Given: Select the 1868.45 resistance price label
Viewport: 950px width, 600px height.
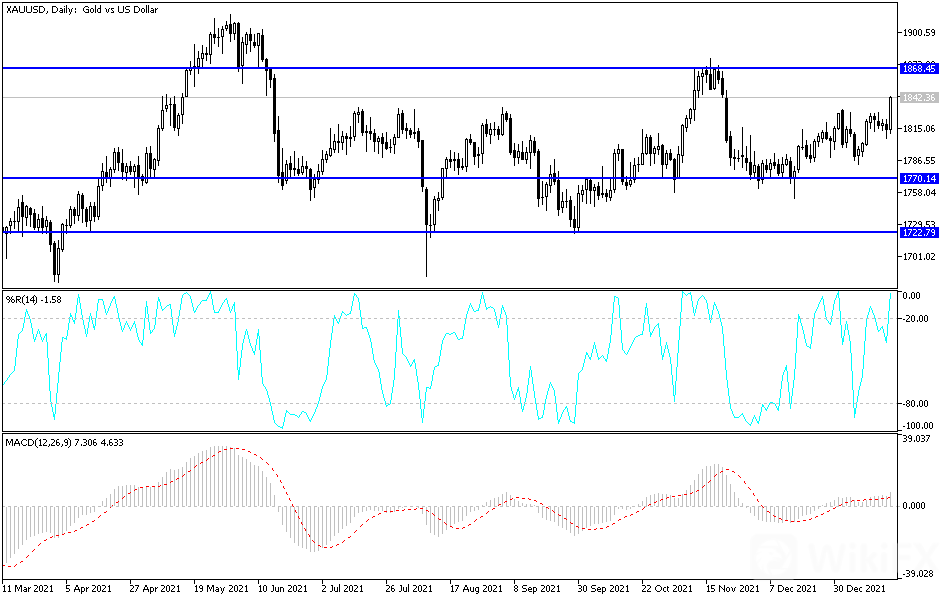Looking at the screenshot, I should point(918,69).
